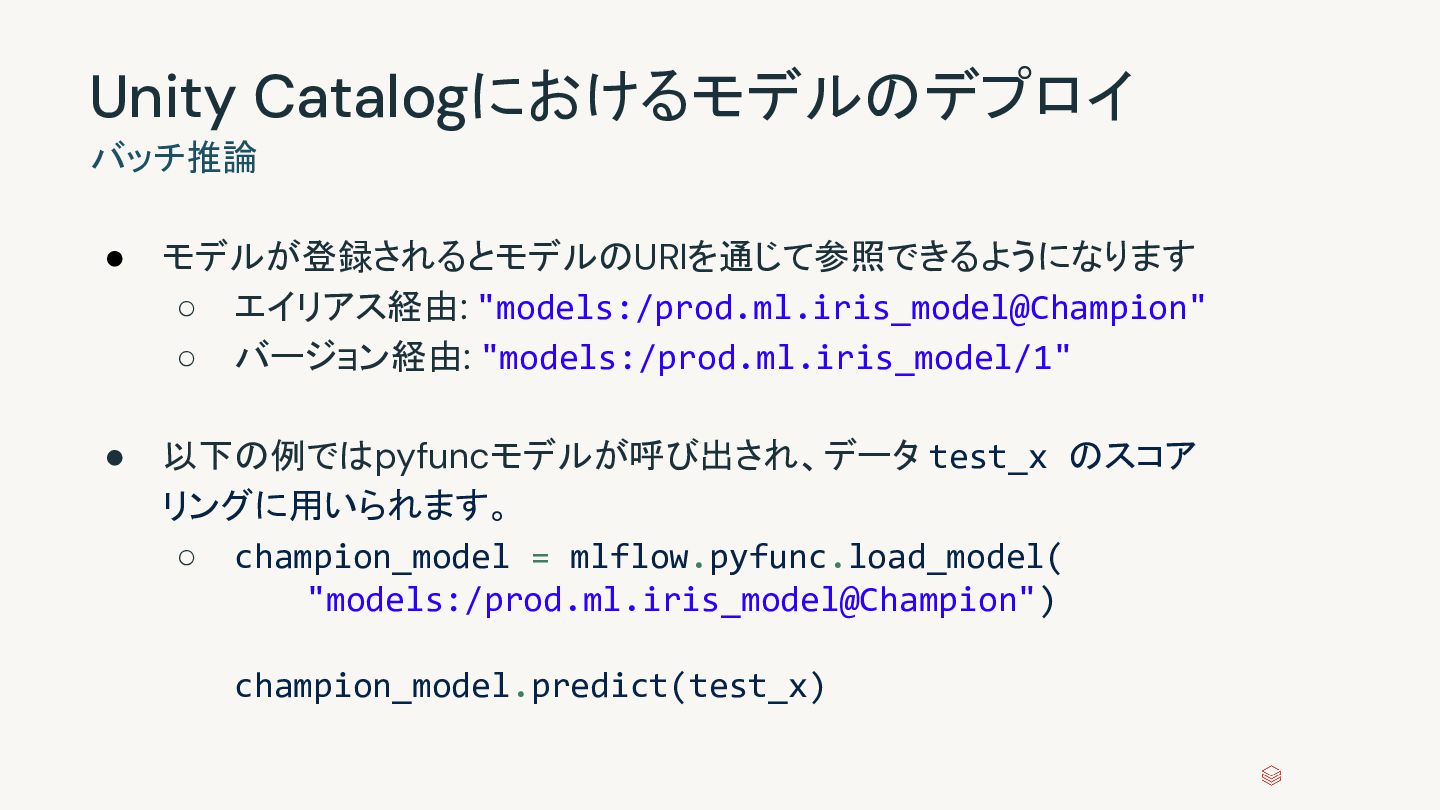
Task: Click the Databricks logo icon
Action: point(1271,775)
